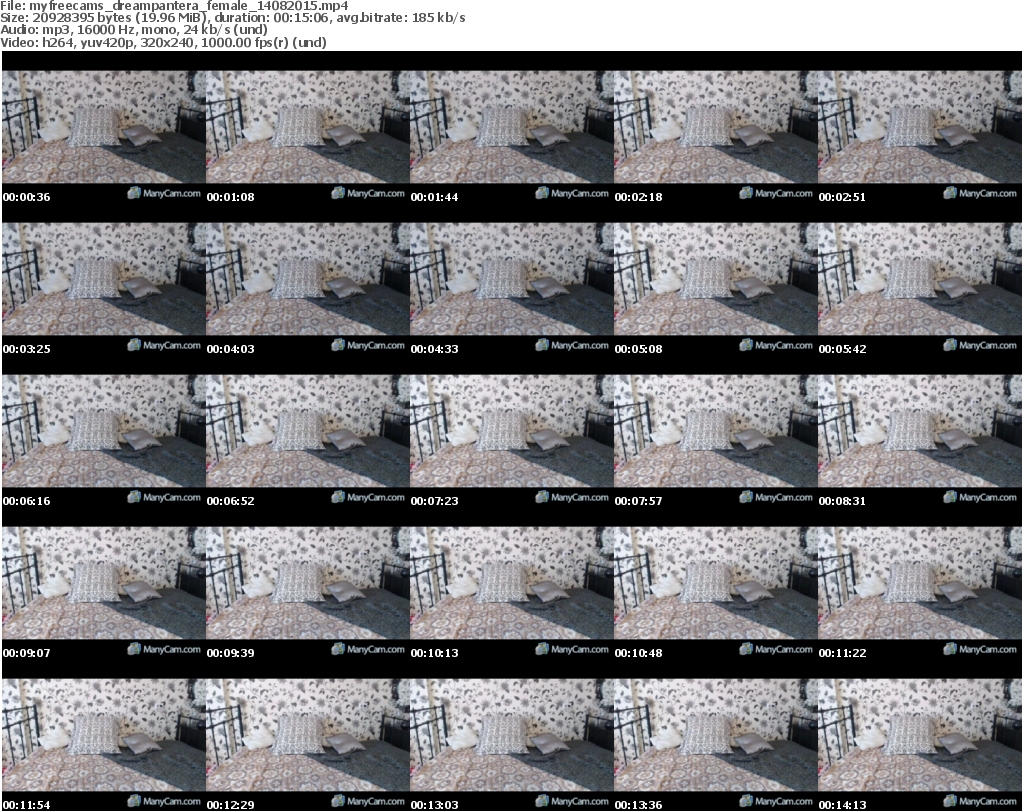
Task: Select the thumbnail at 00:11:54
Action: pos(104,736)
